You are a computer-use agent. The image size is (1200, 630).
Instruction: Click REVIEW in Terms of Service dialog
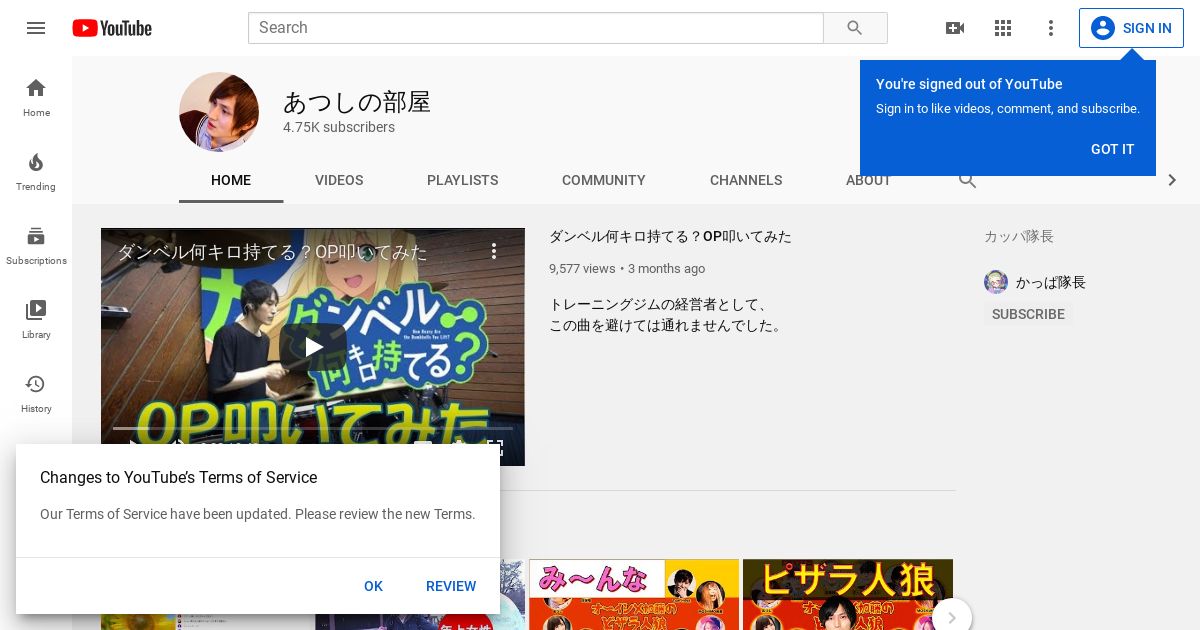pyautogui.click(x=451, y=586)
